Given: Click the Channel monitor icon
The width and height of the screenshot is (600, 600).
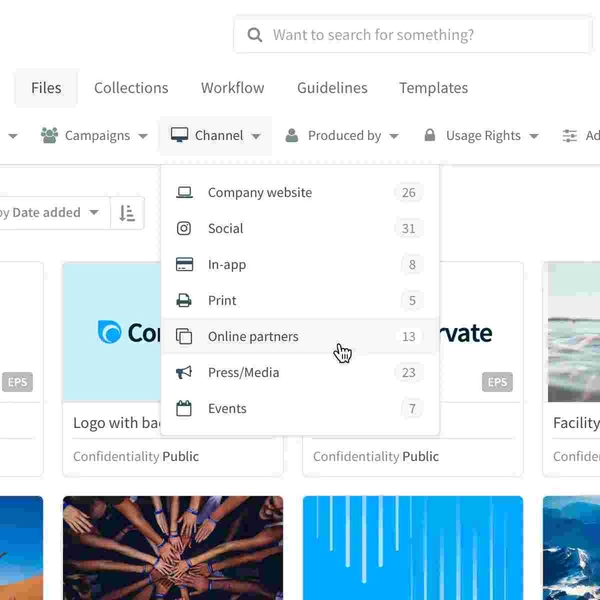Looking at the screenshot, I should pos(179,135).
